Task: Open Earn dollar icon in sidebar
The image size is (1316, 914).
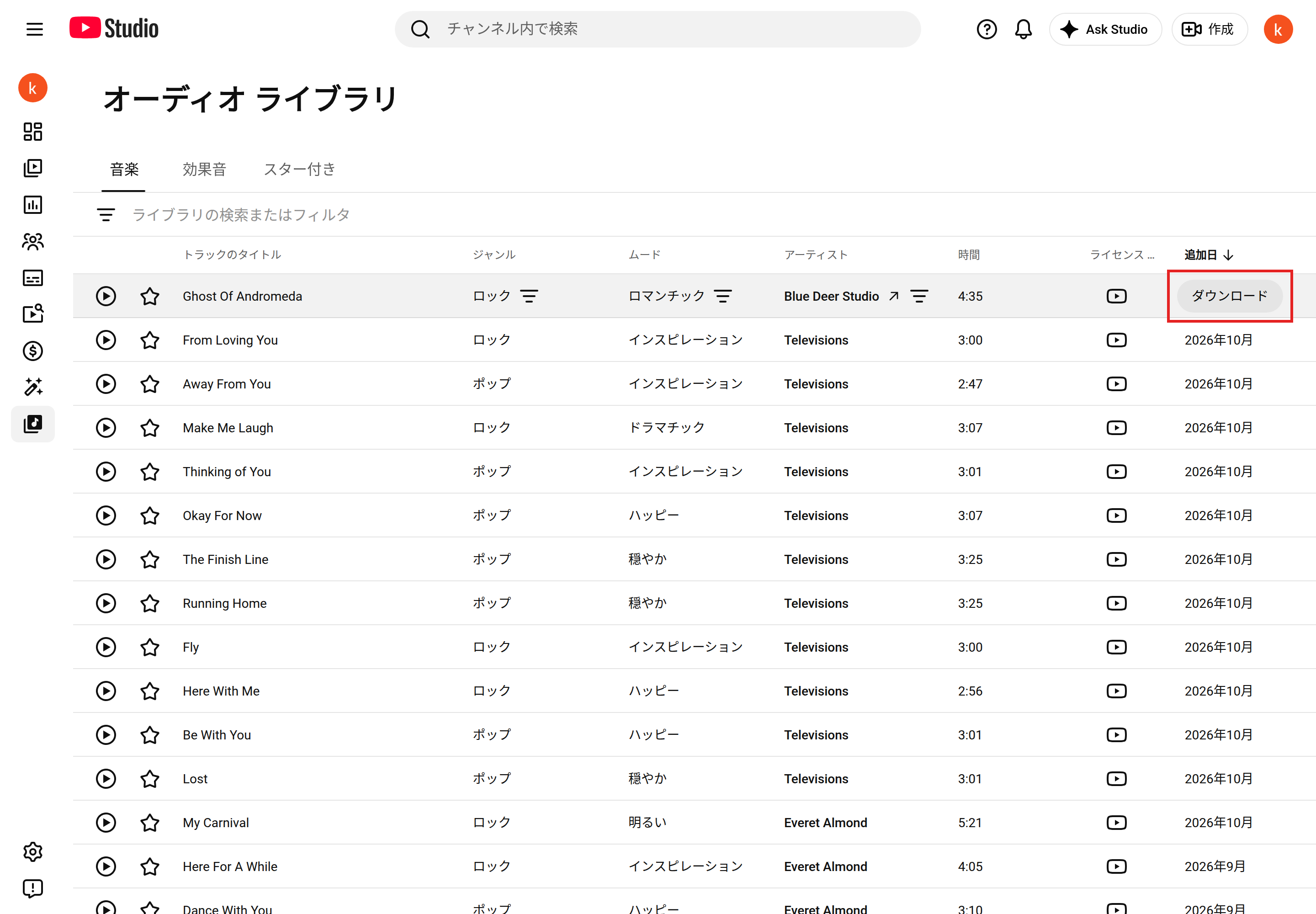Action: coord(32,351)
